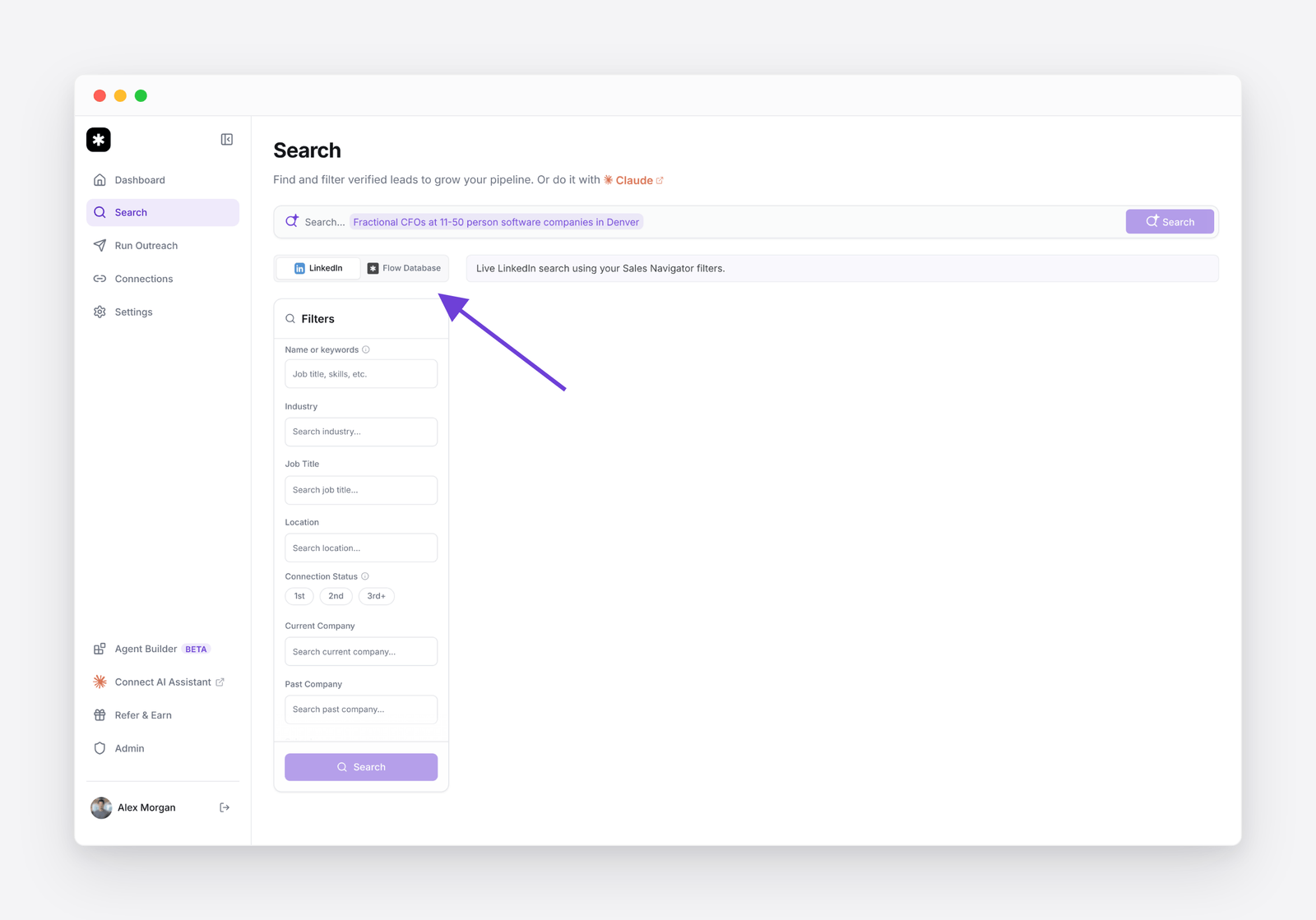Focus the Name or keywords field
Viewport: 1316px width, 920px height.
(361, 374)
